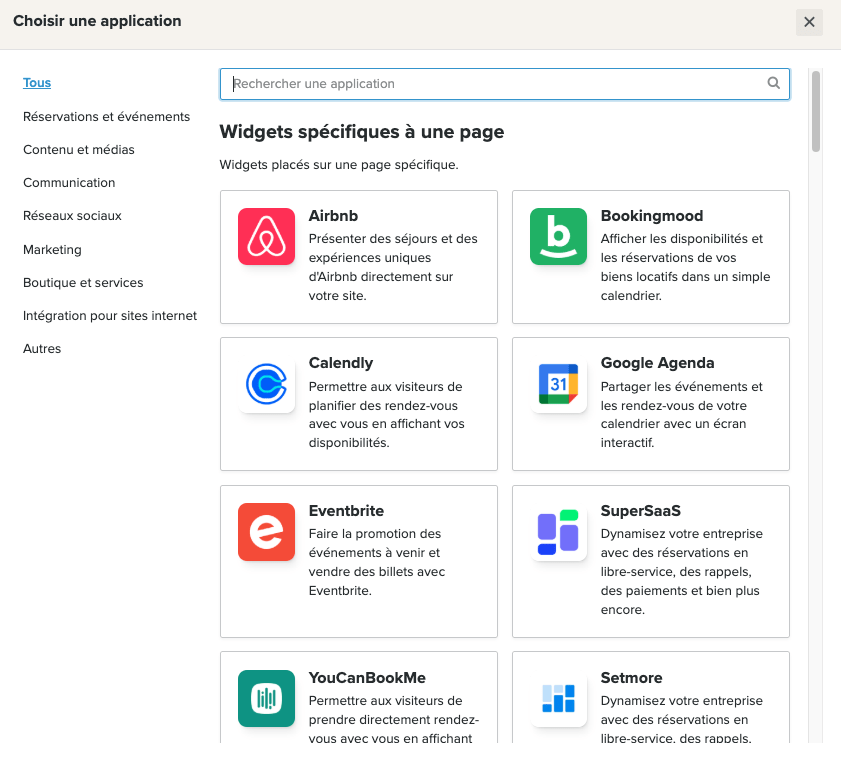Click Eventbrite description about vendre des billets
This screenshot has width=841, height=758.
[x=377, y=562]
